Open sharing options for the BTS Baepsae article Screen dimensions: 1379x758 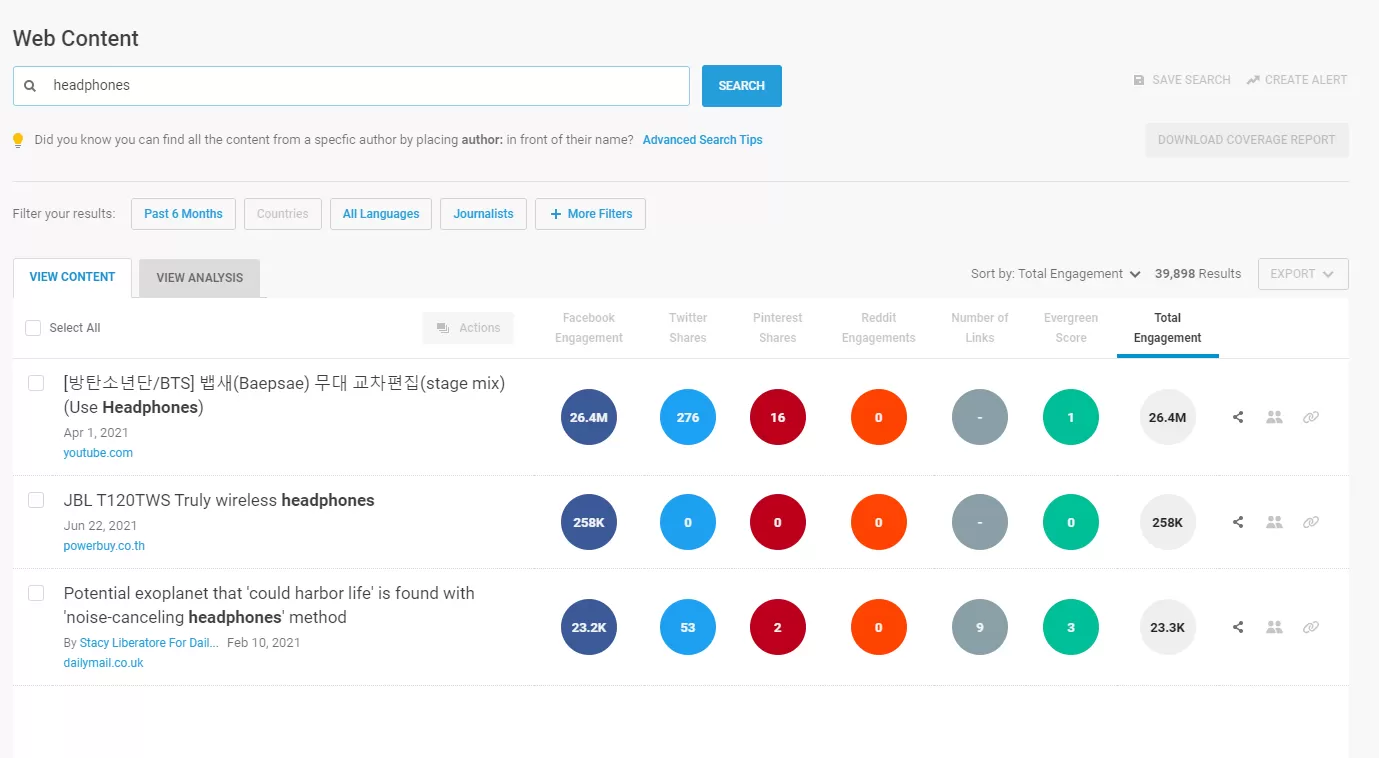[x=1237, y=417]
